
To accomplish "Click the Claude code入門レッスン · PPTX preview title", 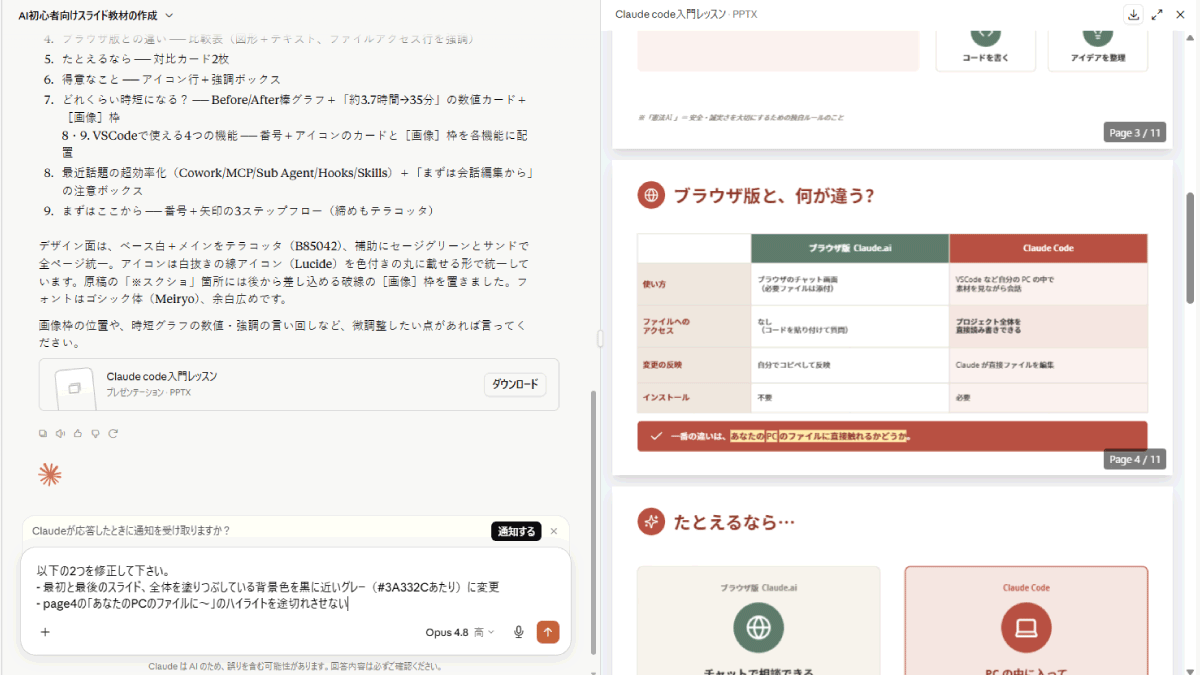I will 685,14.
